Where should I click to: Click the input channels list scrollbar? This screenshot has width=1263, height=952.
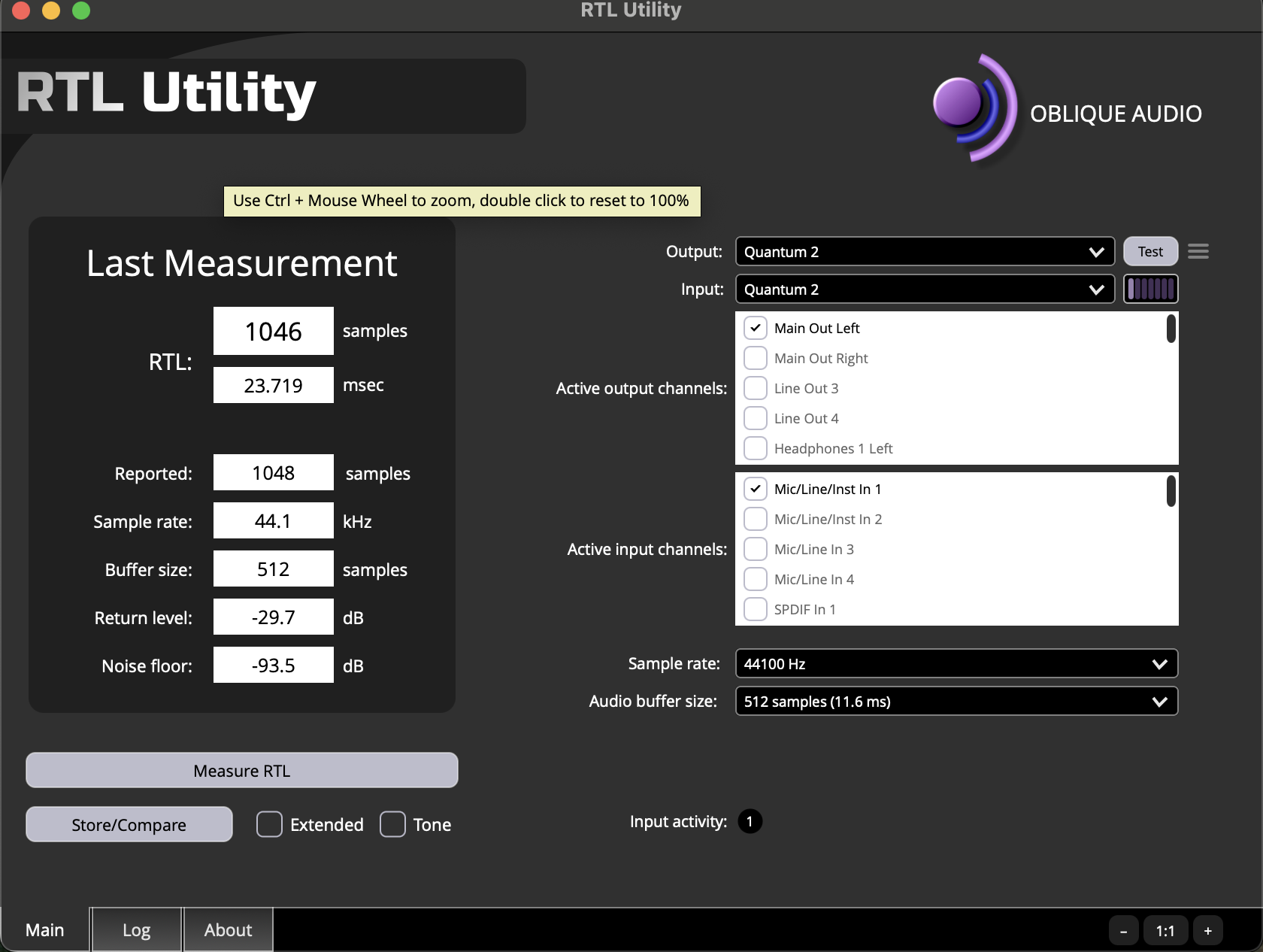(1171, 491)
